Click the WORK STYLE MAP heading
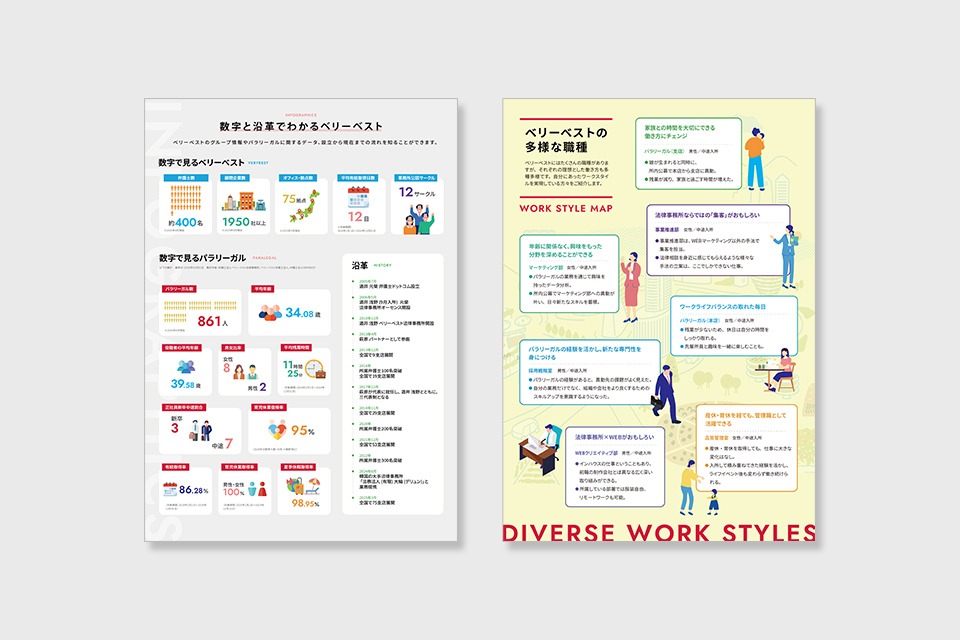The width and height of the screenshot is (960, 640). [x=566, y=209]
